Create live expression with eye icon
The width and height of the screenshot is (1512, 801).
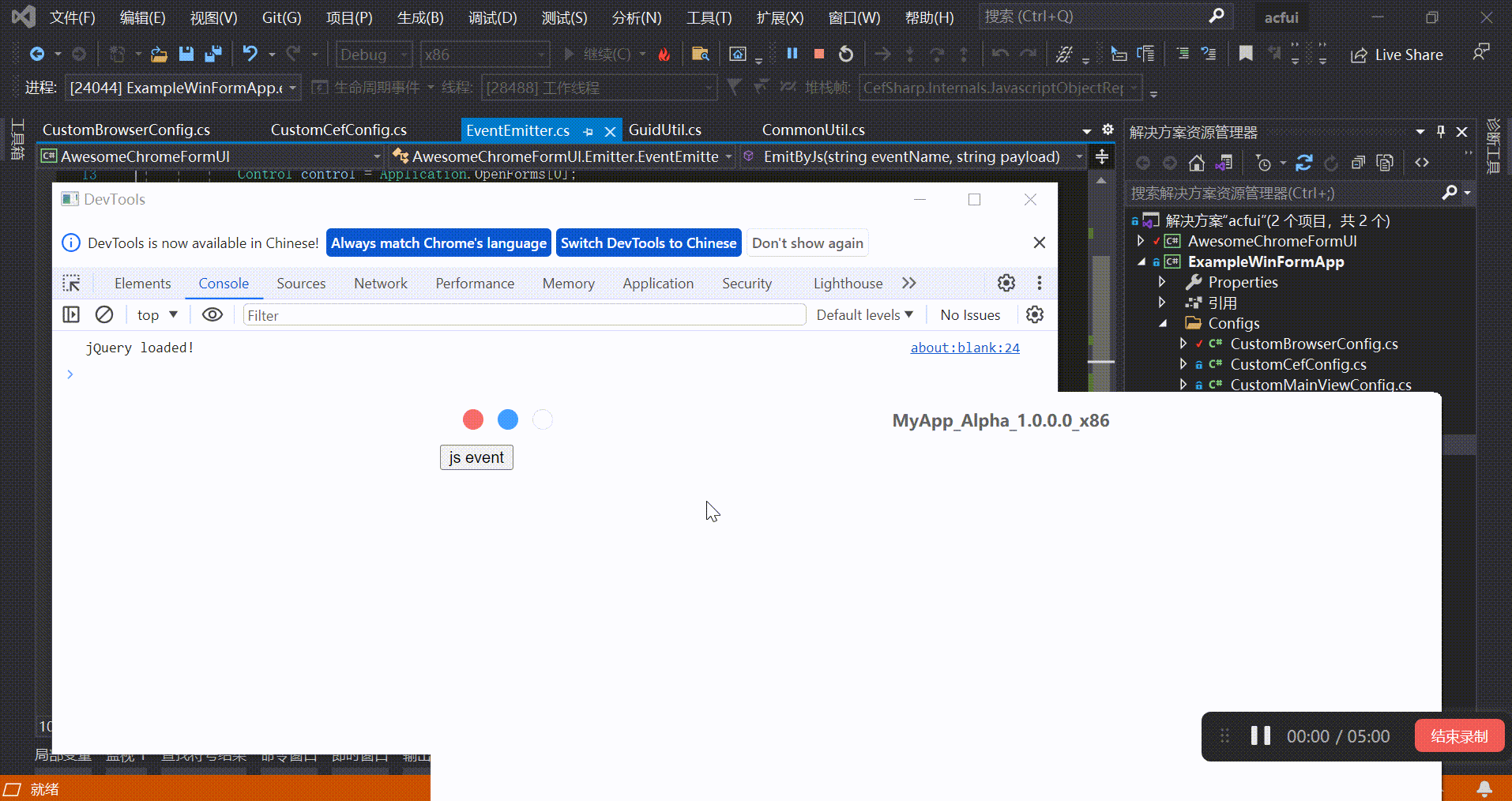(212, 314)
